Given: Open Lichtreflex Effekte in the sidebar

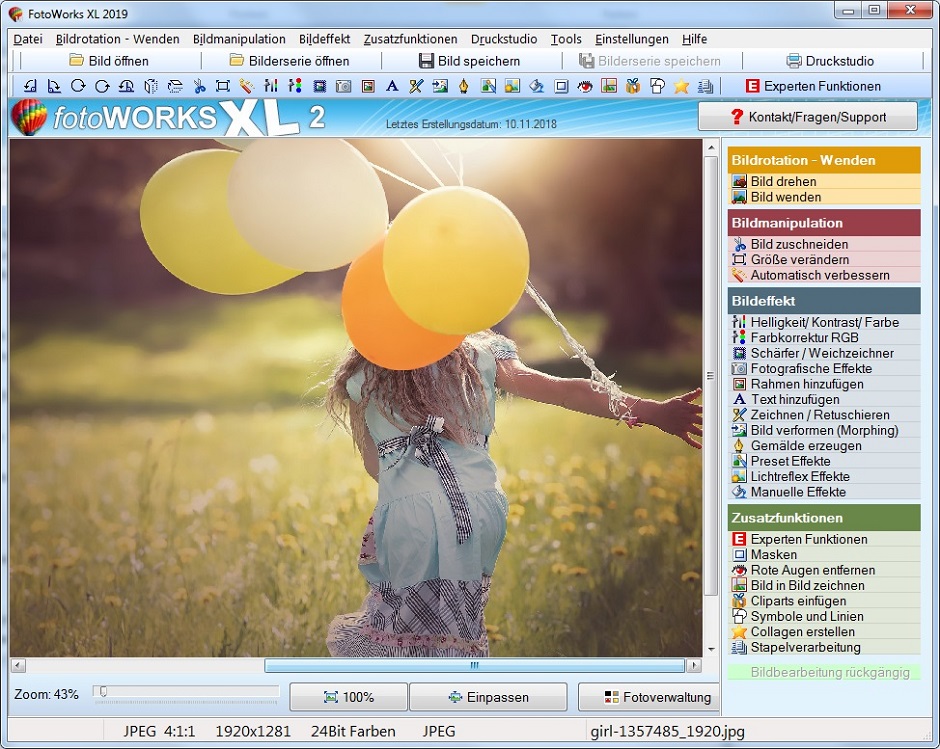Looking at the screenshot, I should 800,477.
